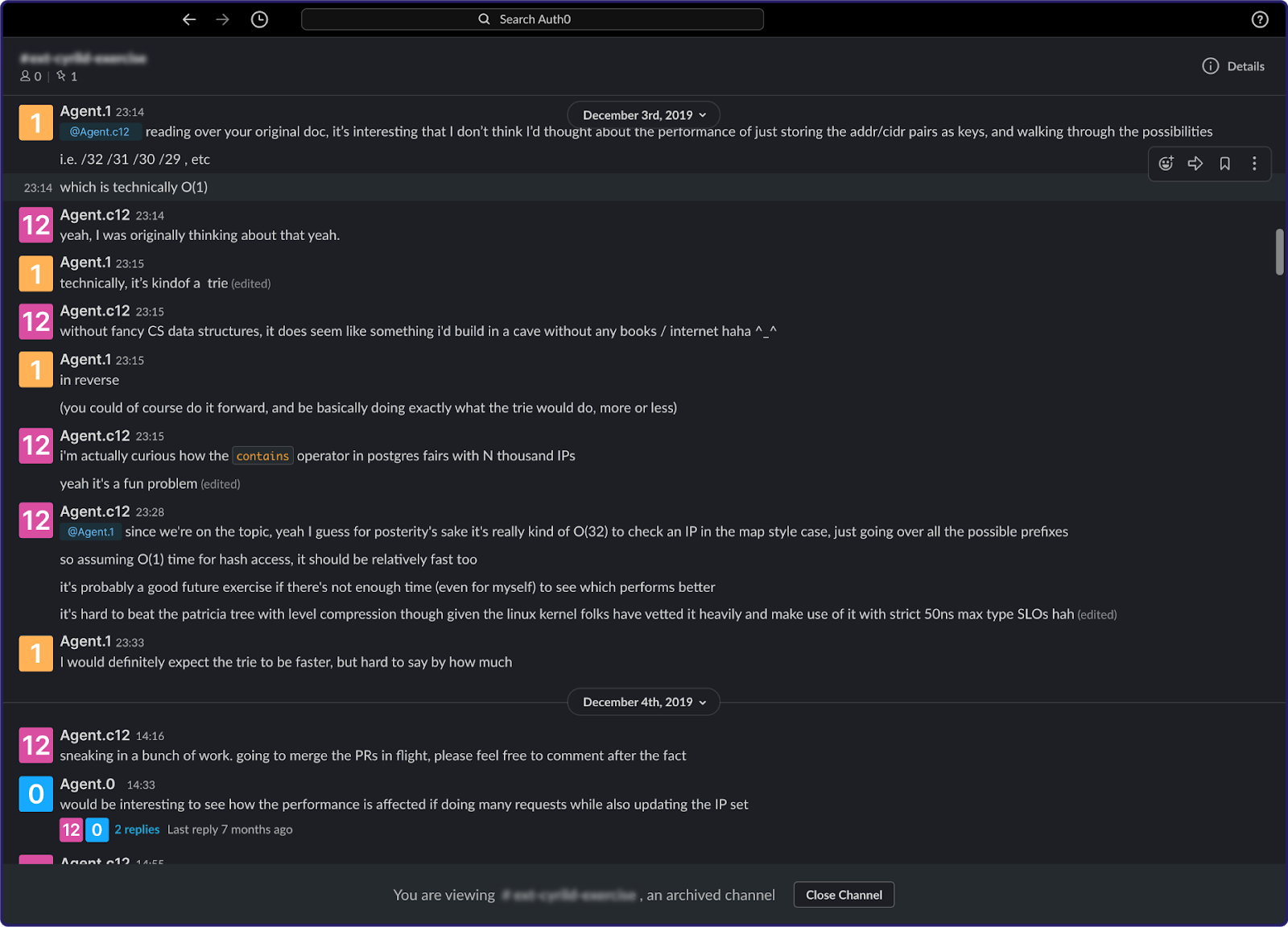Screen dimensions: 1288x927
Task: Click Agent.0's blue avatar at 14:33
Action: click(36, 794)
